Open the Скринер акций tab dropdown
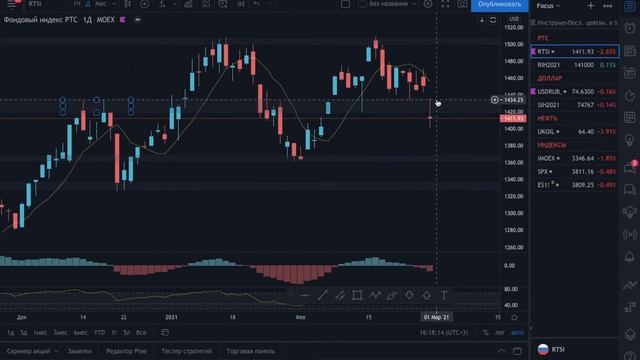Viewport: 640px width, 360px height. 32,351
